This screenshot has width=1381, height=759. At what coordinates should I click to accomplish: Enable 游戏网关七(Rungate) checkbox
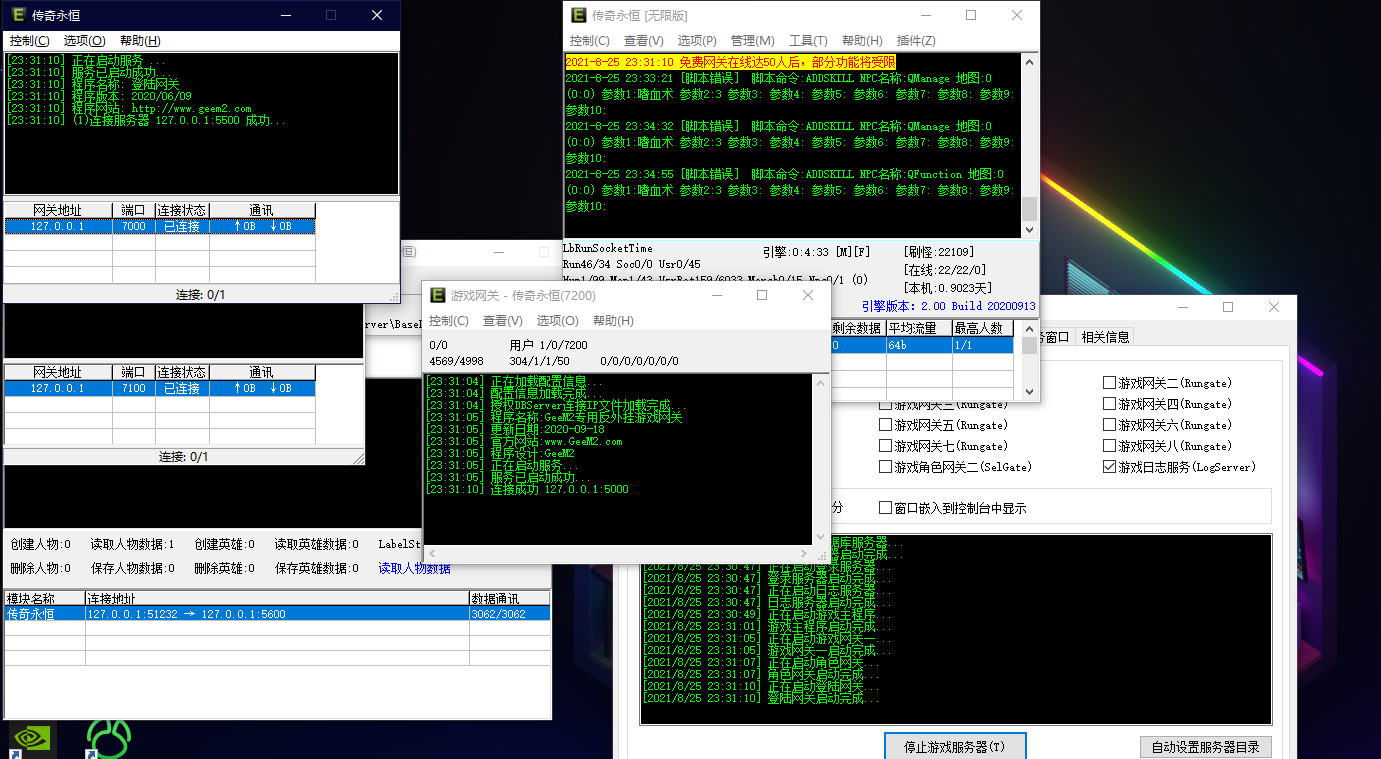pos(885,446)
